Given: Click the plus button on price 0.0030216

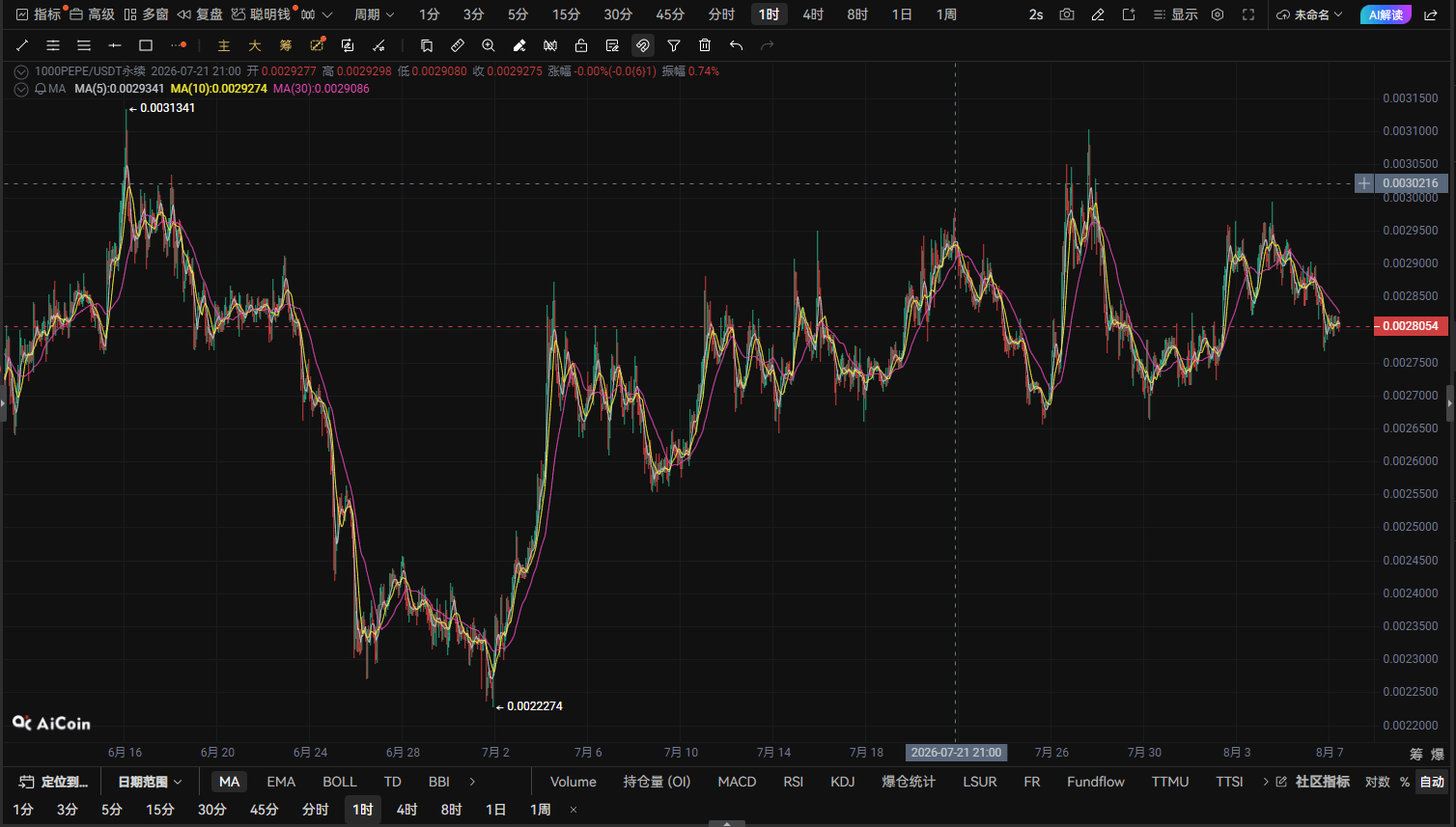Looking at the screenshot, I should [1364, 183].
